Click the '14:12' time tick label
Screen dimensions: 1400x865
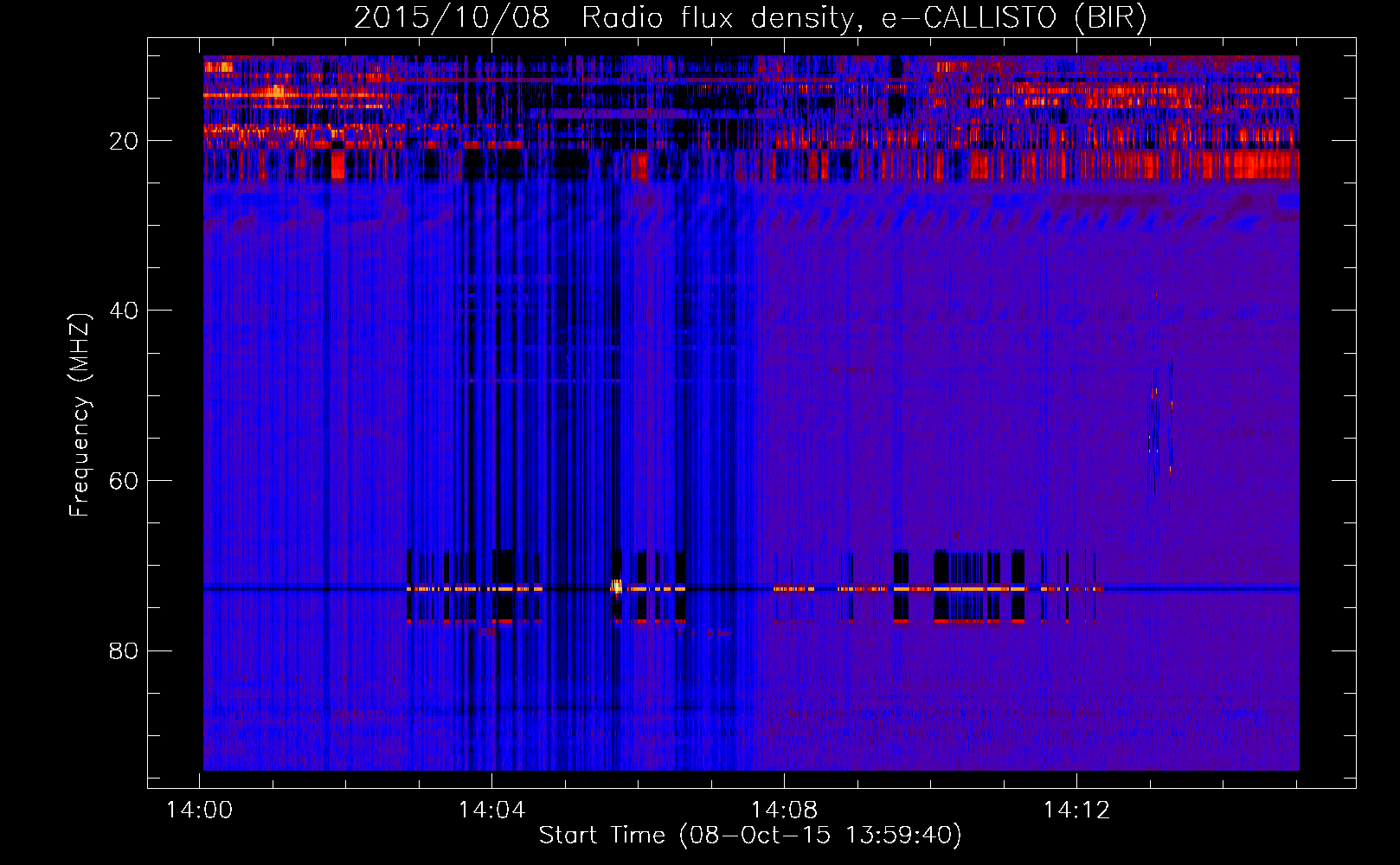[x=1077, y=811]
